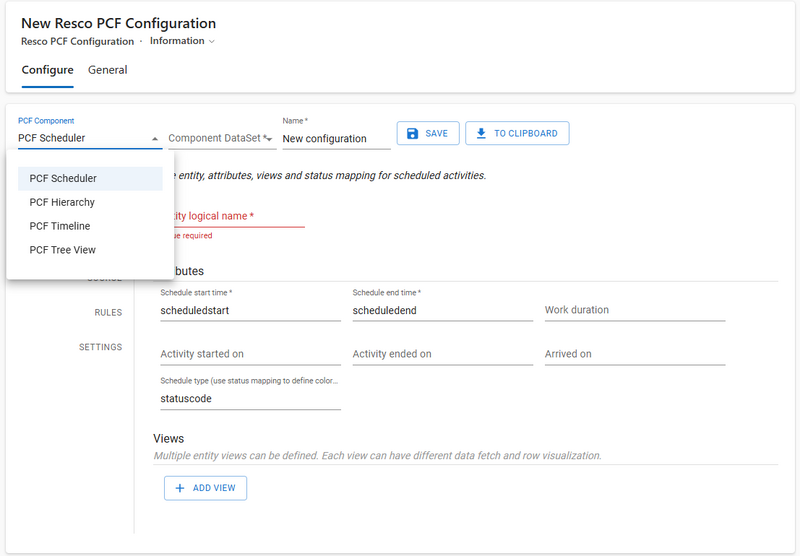Open the SETTINGS section
Image resolution: width=800 pixels, height=556 pixels.
(x=101, y=347)
